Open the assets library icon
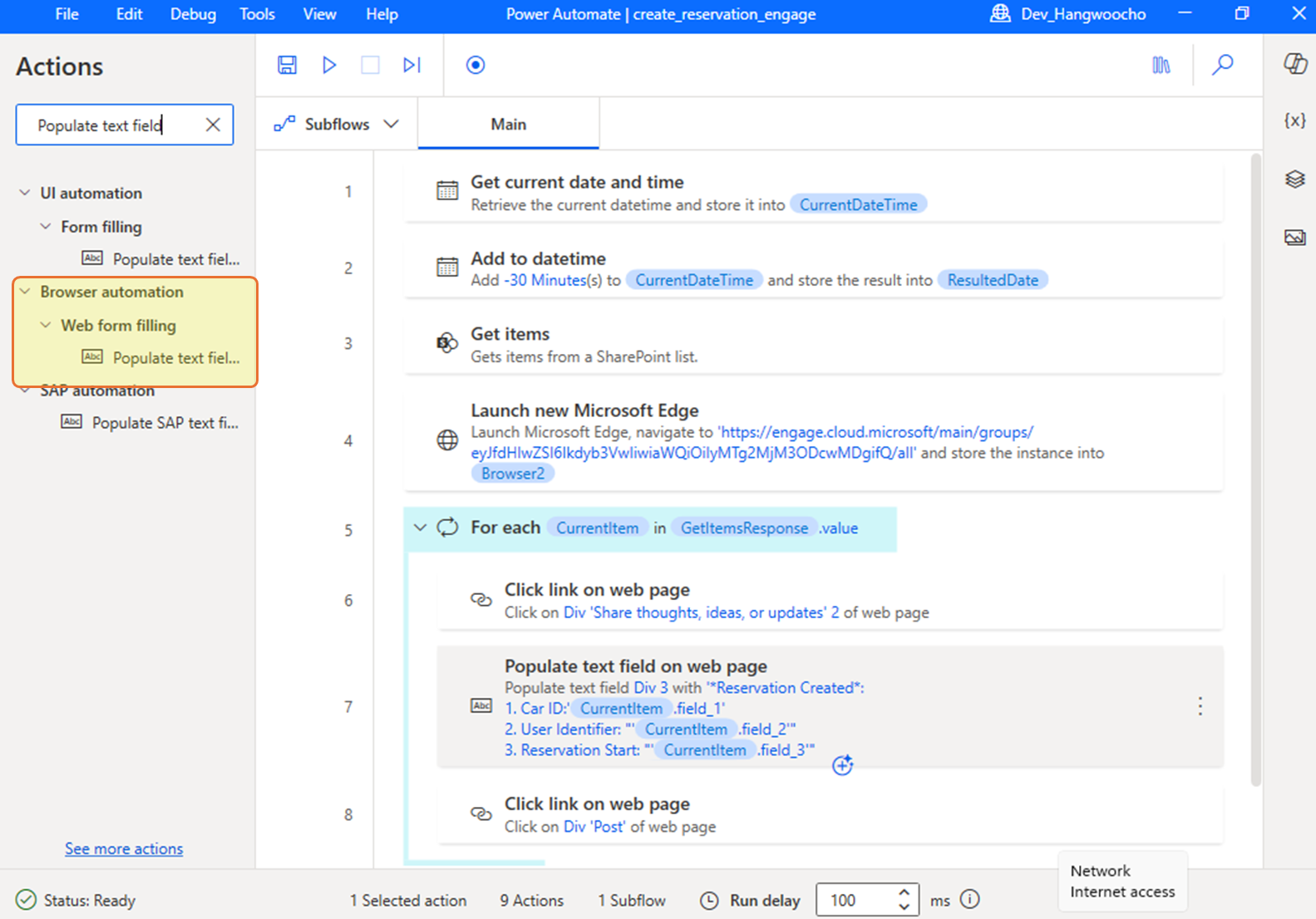Viewport: 1316px width, 919px height. [1161, 65]
